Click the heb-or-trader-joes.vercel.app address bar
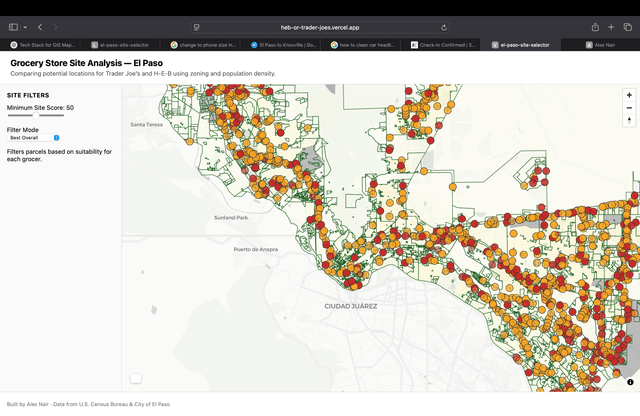 [x=319, y=27]
